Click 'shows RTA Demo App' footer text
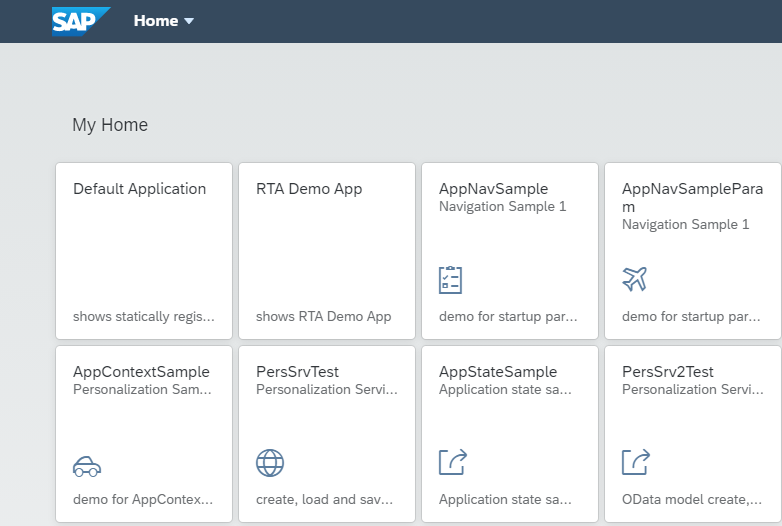This screenshot has height=526, width=782. [x=323, y=317]
